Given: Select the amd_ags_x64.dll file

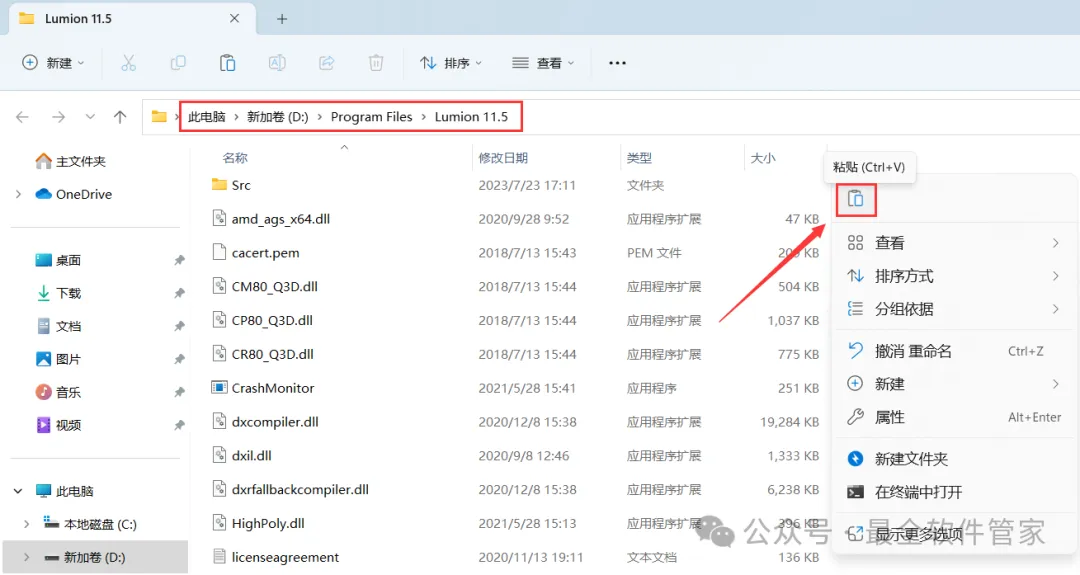Looking at the screenshot, I should tap(515, 219).
